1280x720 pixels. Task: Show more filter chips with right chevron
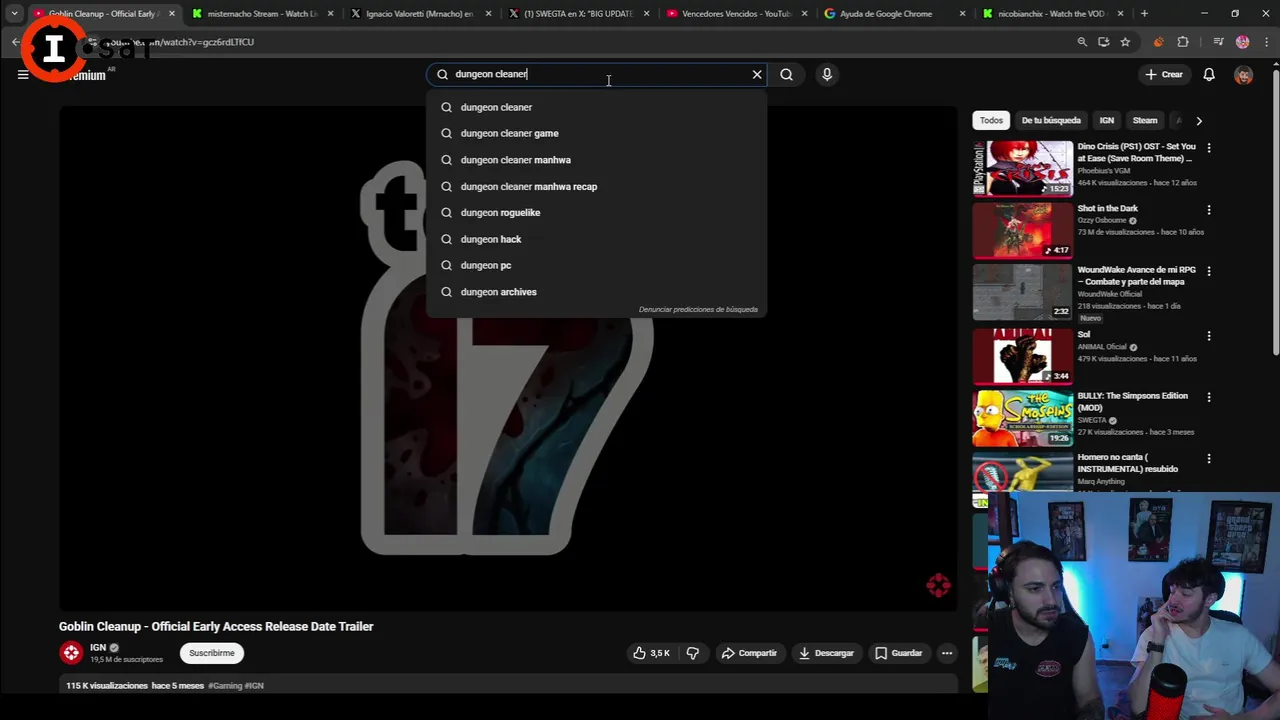pyautogui.click(x=1199, y=121)
